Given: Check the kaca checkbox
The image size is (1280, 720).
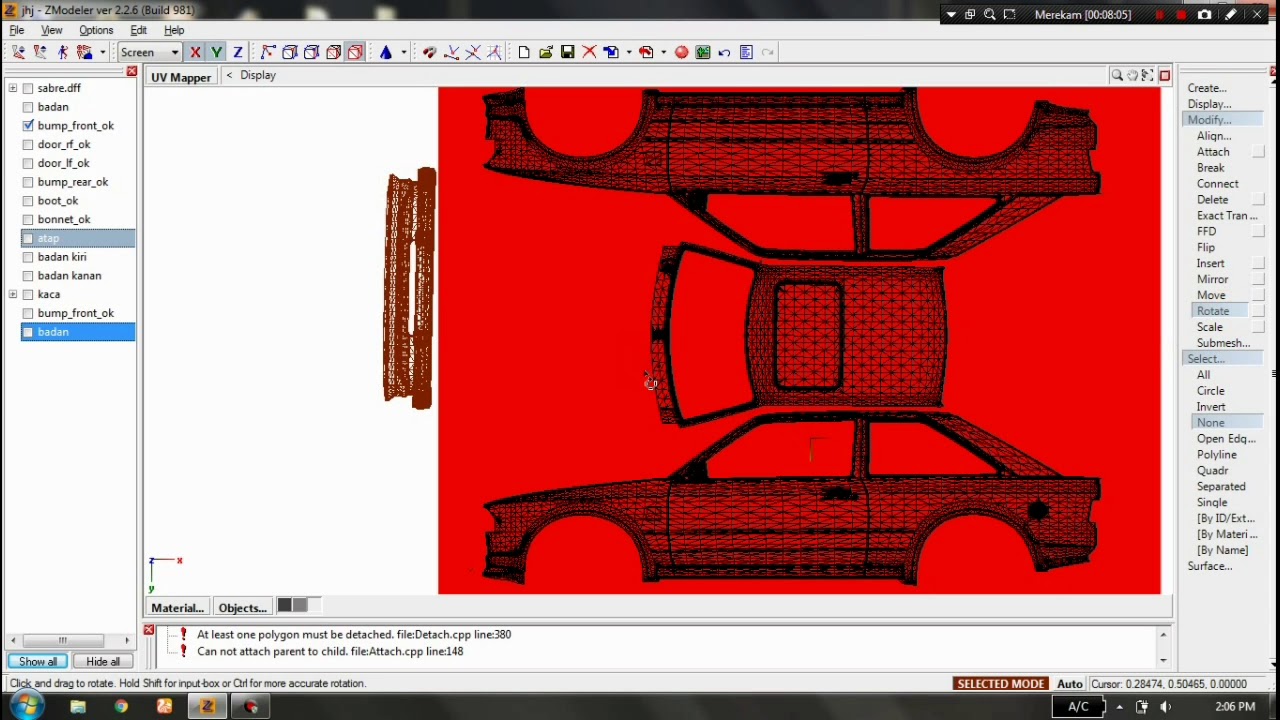Looking at the screenshot, I should coord(28,294).
